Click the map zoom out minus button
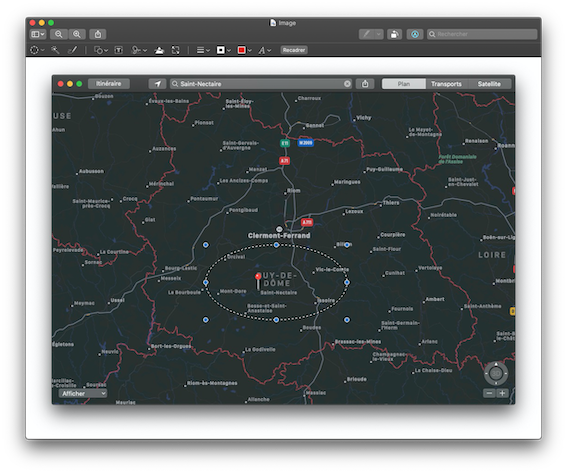The height and width of the screenshot is (473, 567). [x=489, y=393]
